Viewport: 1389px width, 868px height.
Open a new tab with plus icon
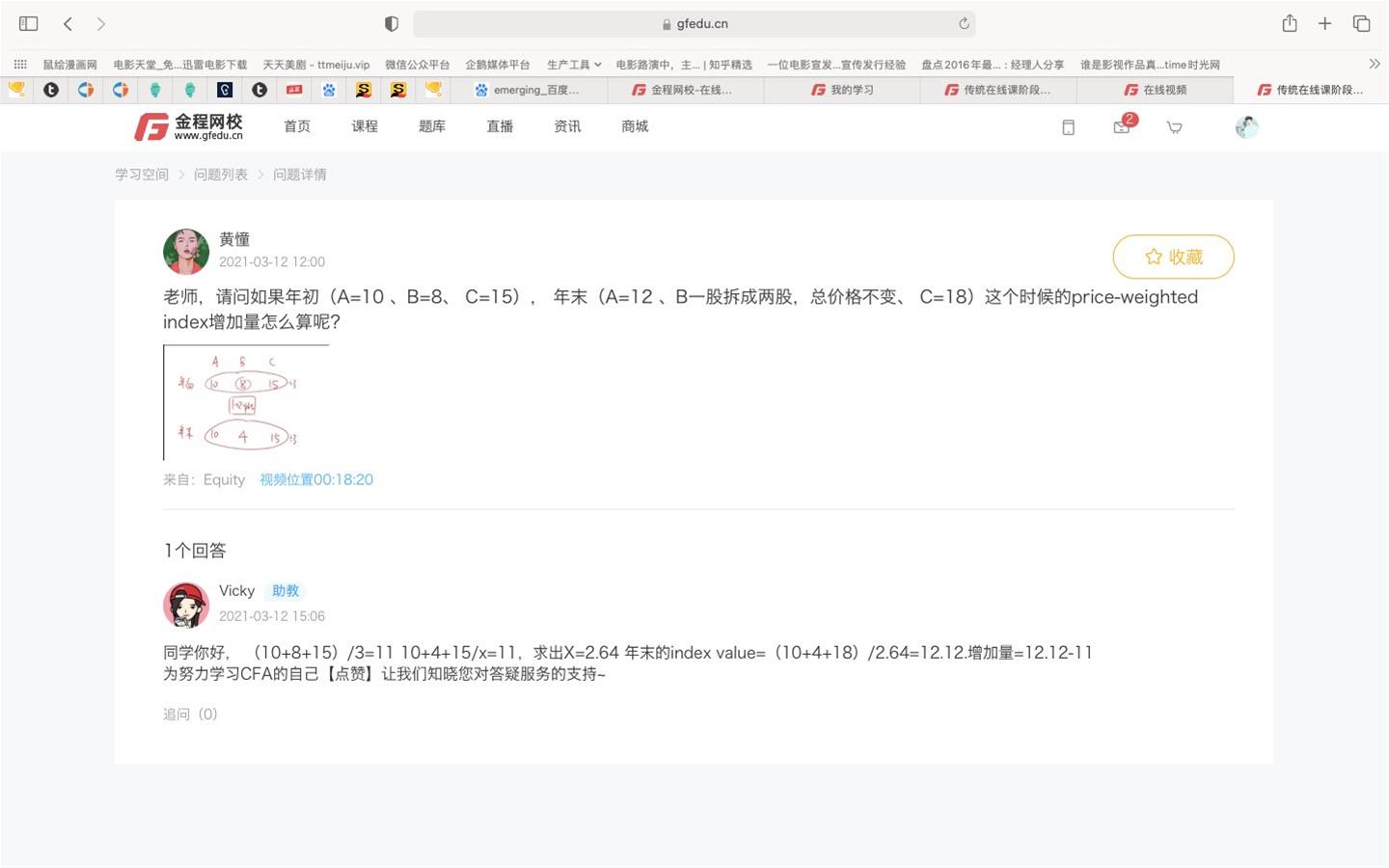click(1324, 23)
